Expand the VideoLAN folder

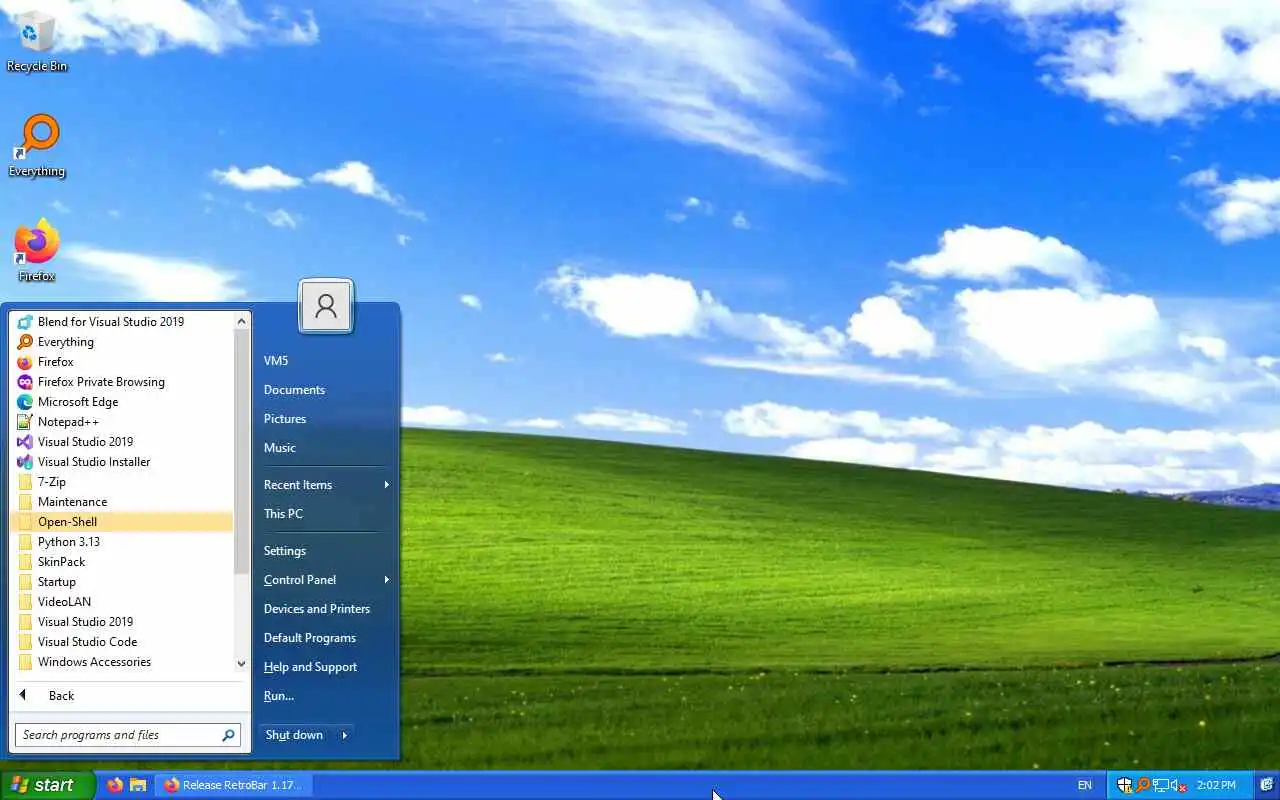pos(122,602)
